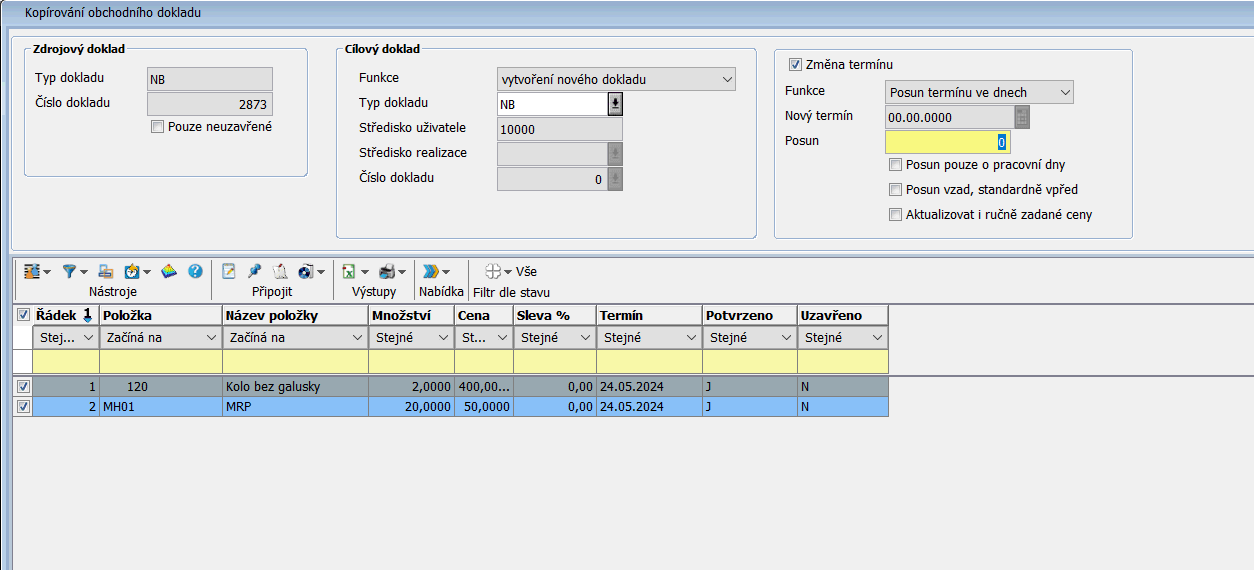Click the Množství column header
The image size is (1254, 570).
[x=409, y=315]
